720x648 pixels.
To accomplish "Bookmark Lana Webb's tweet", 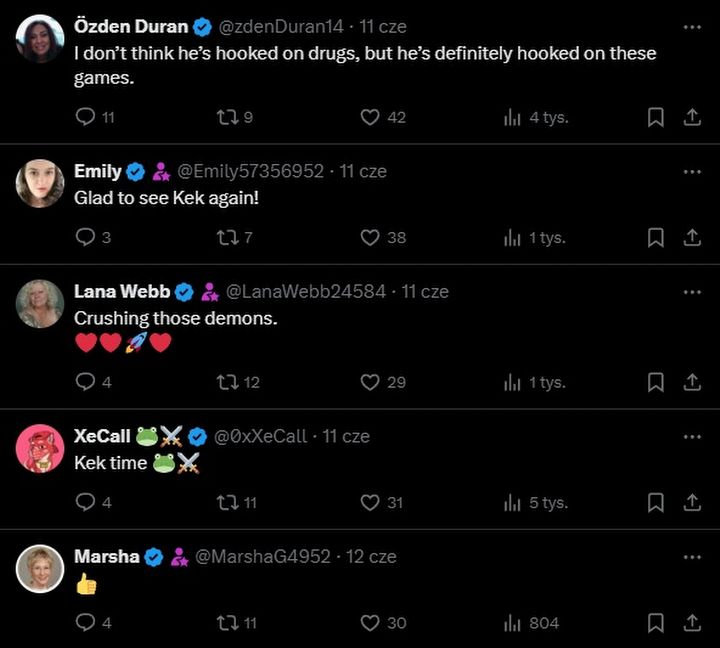I will click(656, 382).
